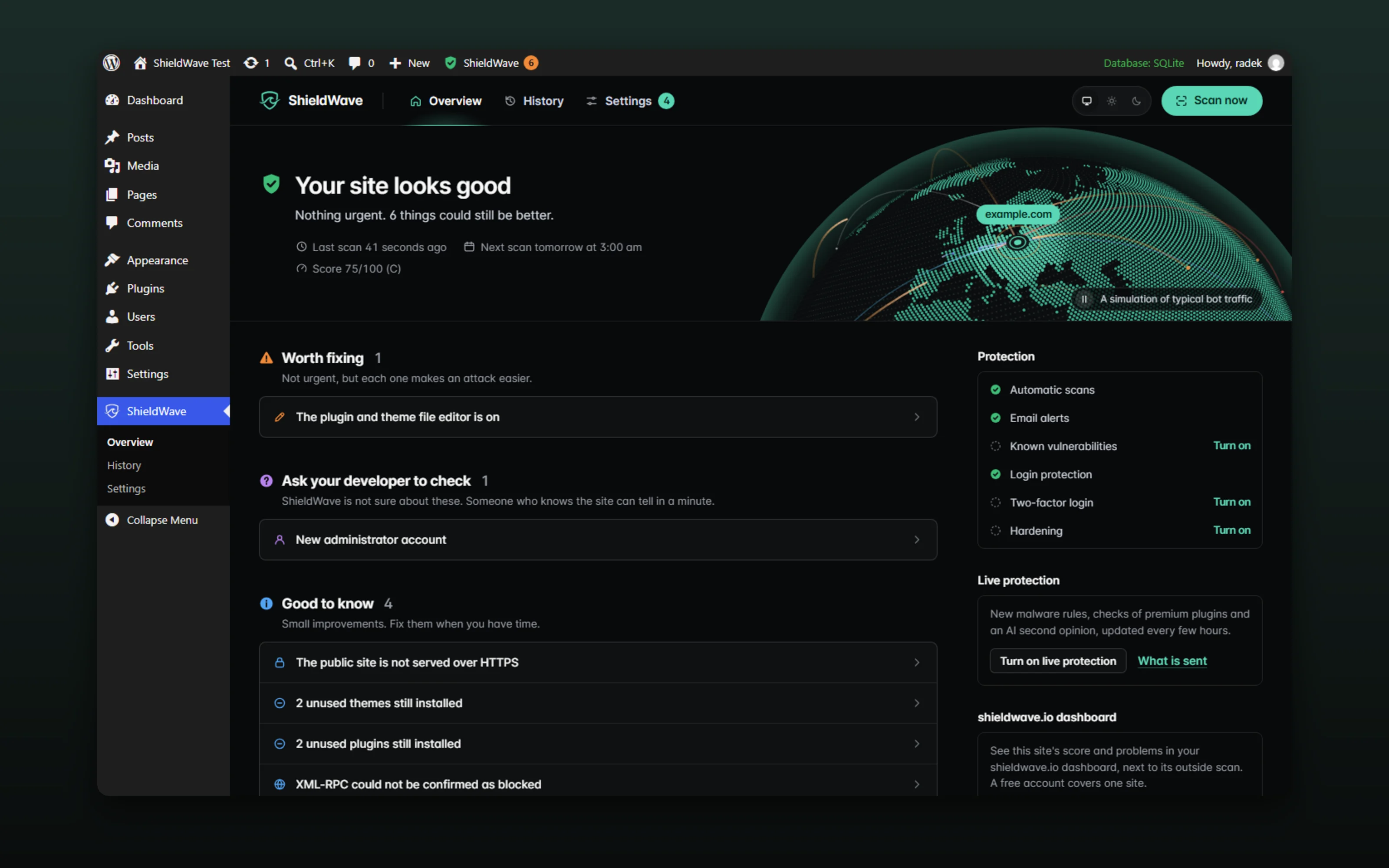Click the + New admin bar item
Viewport: 1389px width, 868px height.
point(409,62)
